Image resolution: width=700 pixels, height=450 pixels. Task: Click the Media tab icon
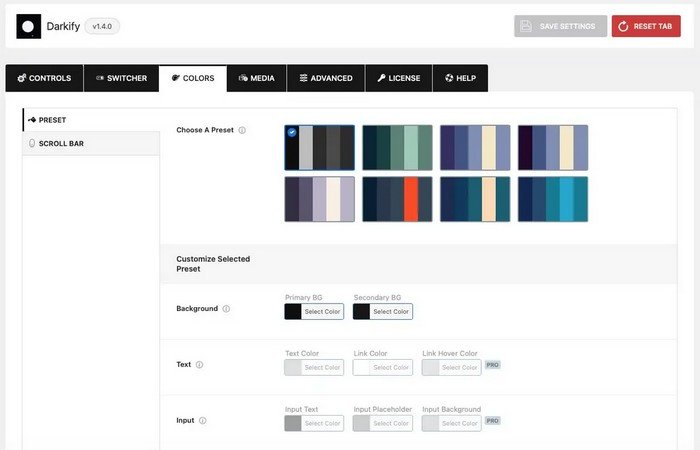(x=243, y=78)
